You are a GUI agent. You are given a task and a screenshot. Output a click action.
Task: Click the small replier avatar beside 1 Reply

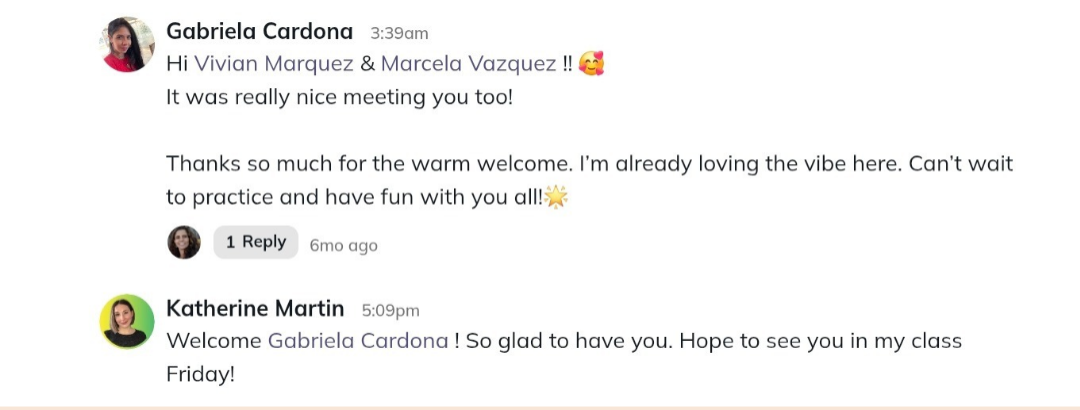184,242
